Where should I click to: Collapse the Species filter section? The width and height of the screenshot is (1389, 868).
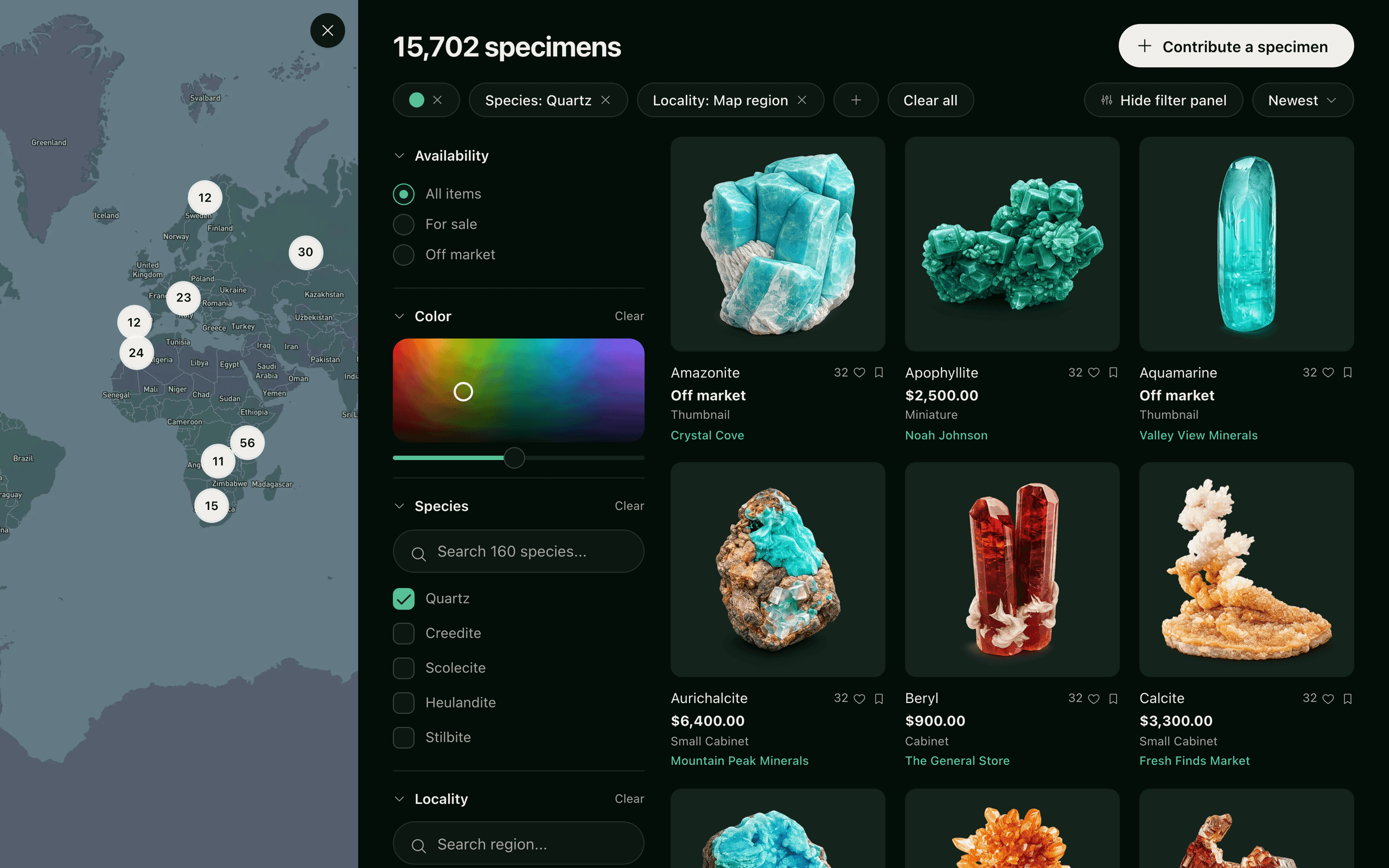pyautogui.click(x=399, y=506)
